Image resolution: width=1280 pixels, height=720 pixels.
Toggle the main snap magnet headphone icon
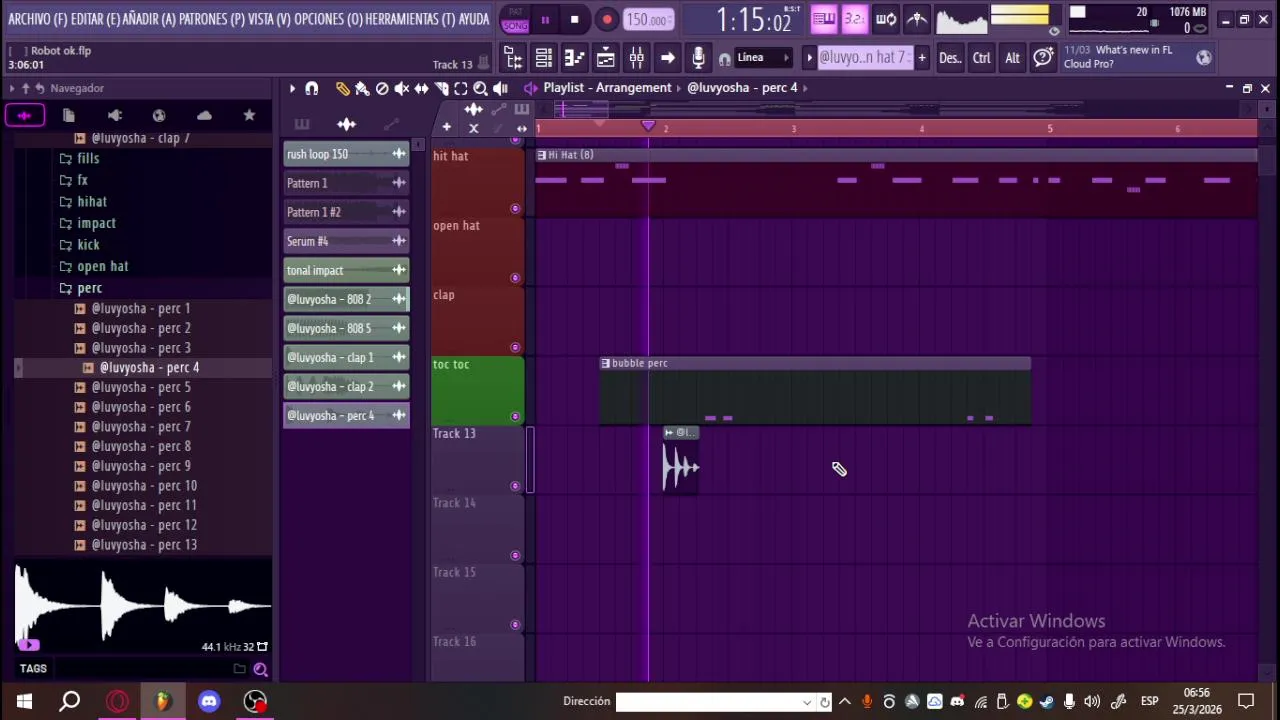click(x=724, y=59)
